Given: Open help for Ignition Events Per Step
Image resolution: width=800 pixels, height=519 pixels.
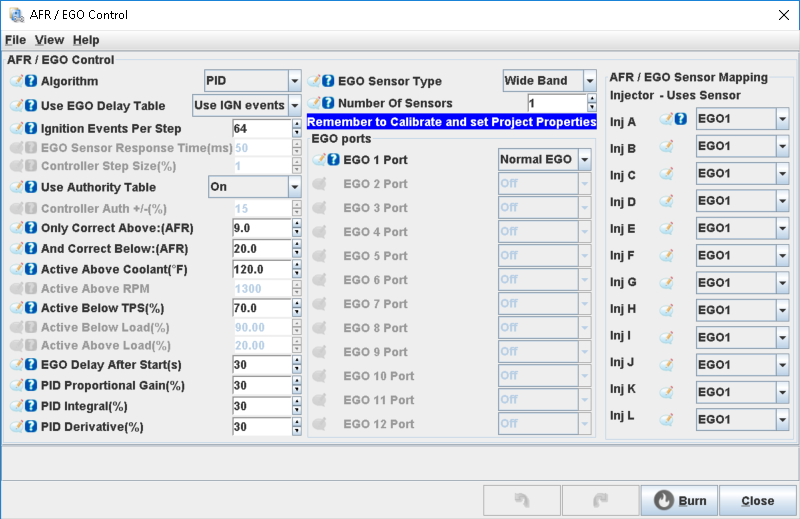Looking at the screenshot, I should [x=31, y=129].
